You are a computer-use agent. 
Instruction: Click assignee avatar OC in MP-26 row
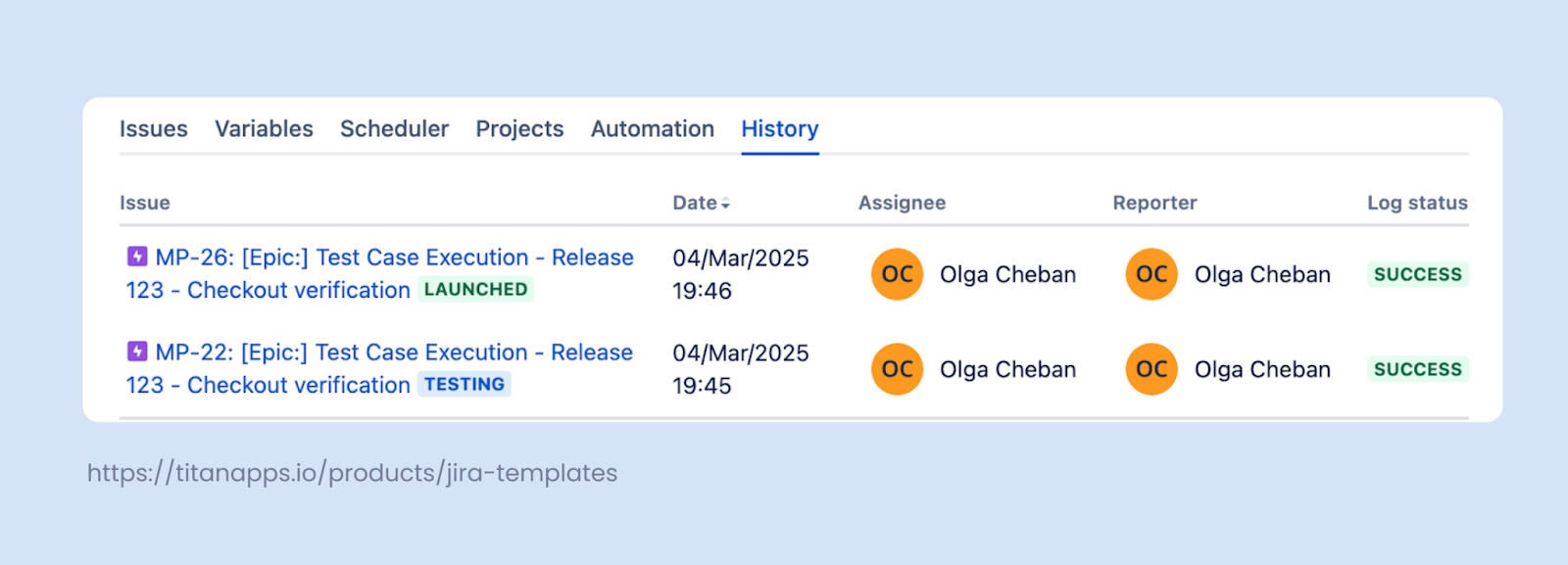click(897, 274)
